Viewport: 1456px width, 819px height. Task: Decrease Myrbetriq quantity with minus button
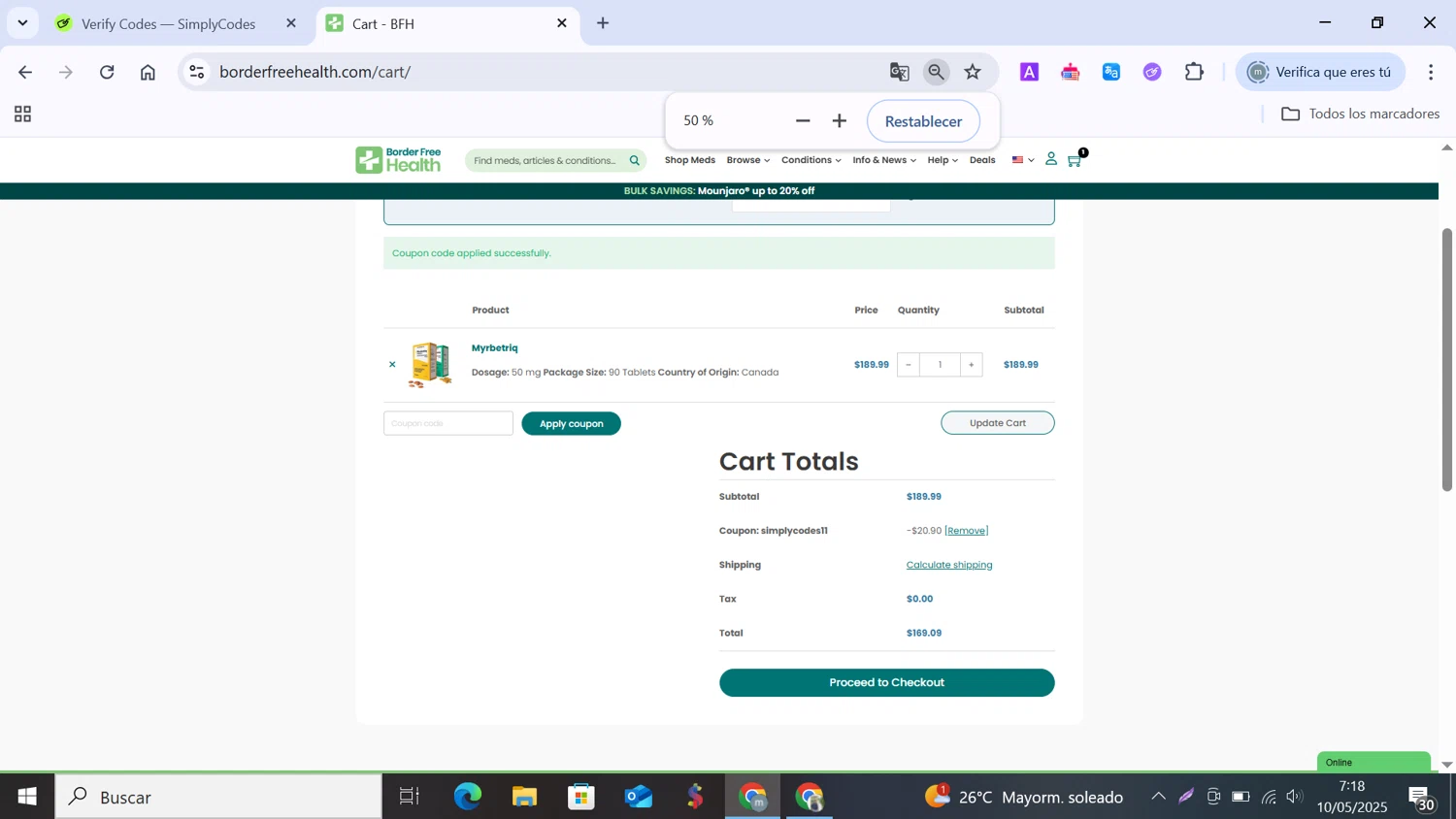point(909,365)
